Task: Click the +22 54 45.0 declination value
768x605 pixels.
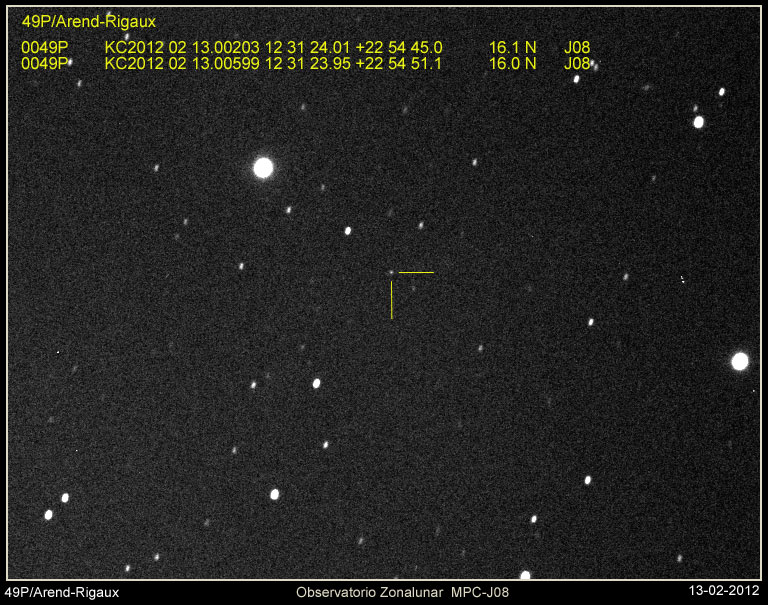Action: 399,47
